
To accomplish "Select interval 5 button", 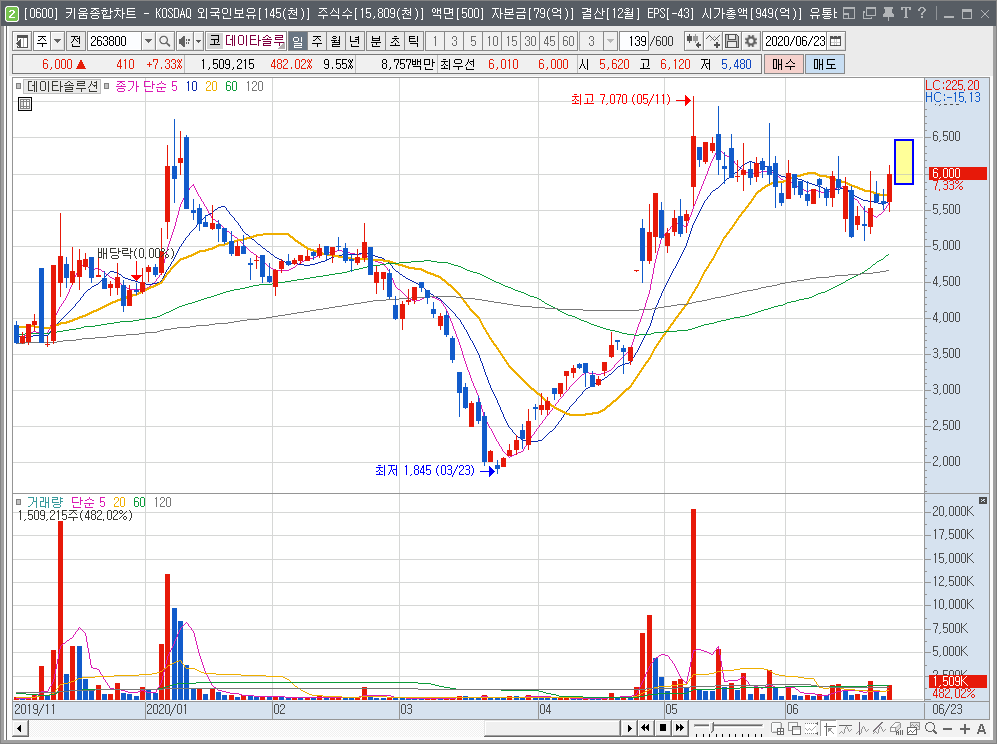I will tap(473, 41).
